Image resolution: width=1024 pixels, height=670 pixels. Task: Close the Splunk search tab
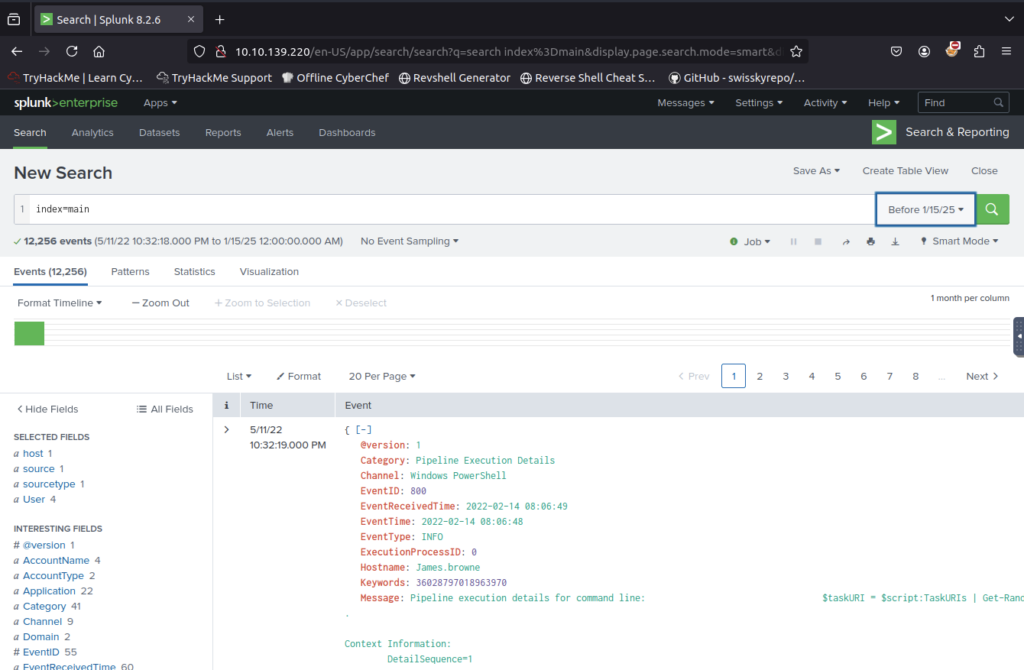pos(191,20)
